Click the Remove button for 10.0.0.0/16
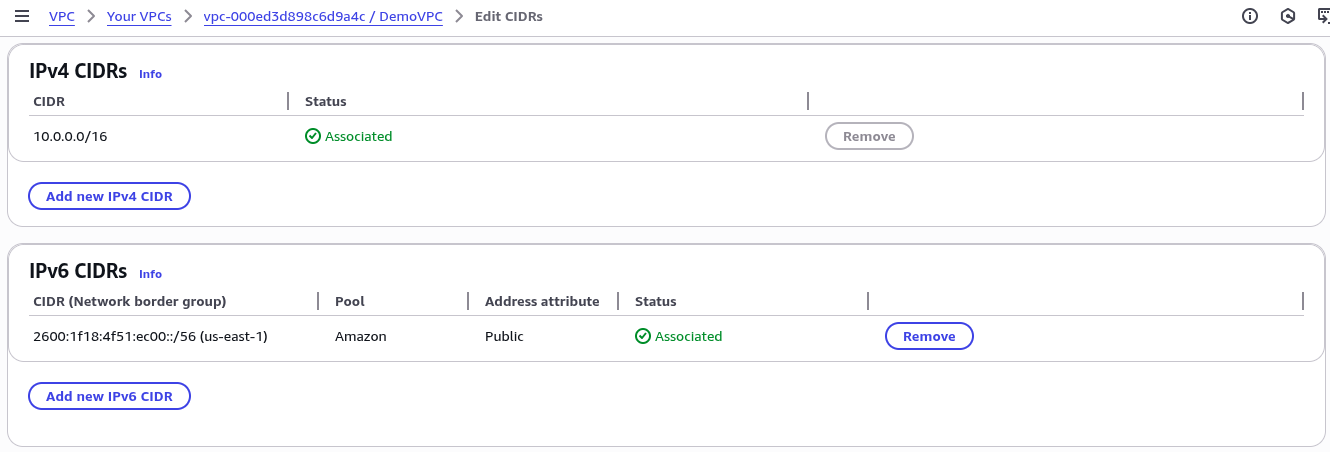 point(869,136)
